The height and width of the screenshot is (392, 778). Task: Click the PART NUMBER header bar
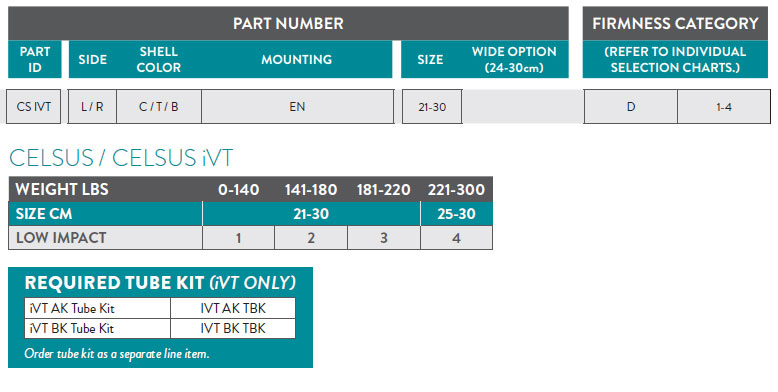288,23
